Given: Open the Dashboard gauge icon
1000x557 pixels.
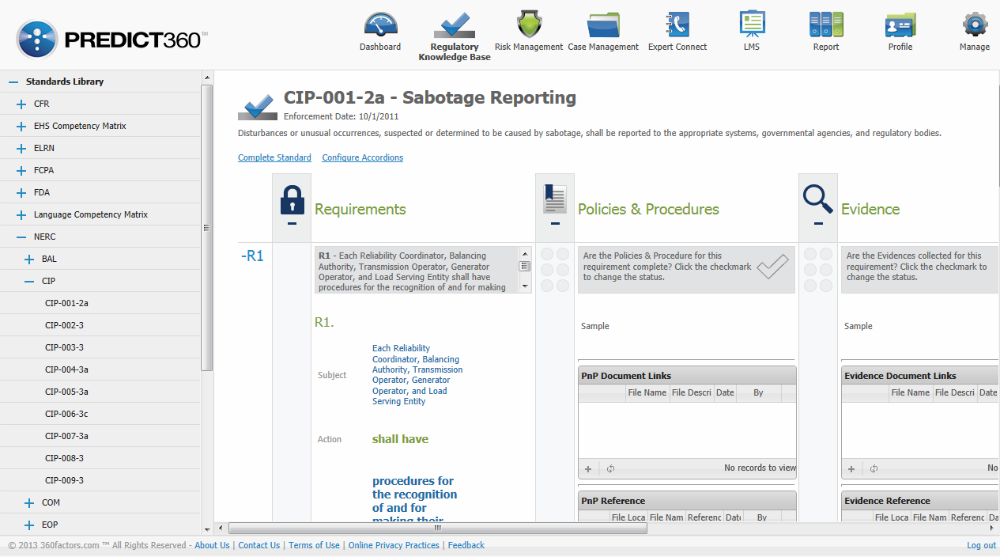Looking at the screenshot, I should click(x=380, y=25).
